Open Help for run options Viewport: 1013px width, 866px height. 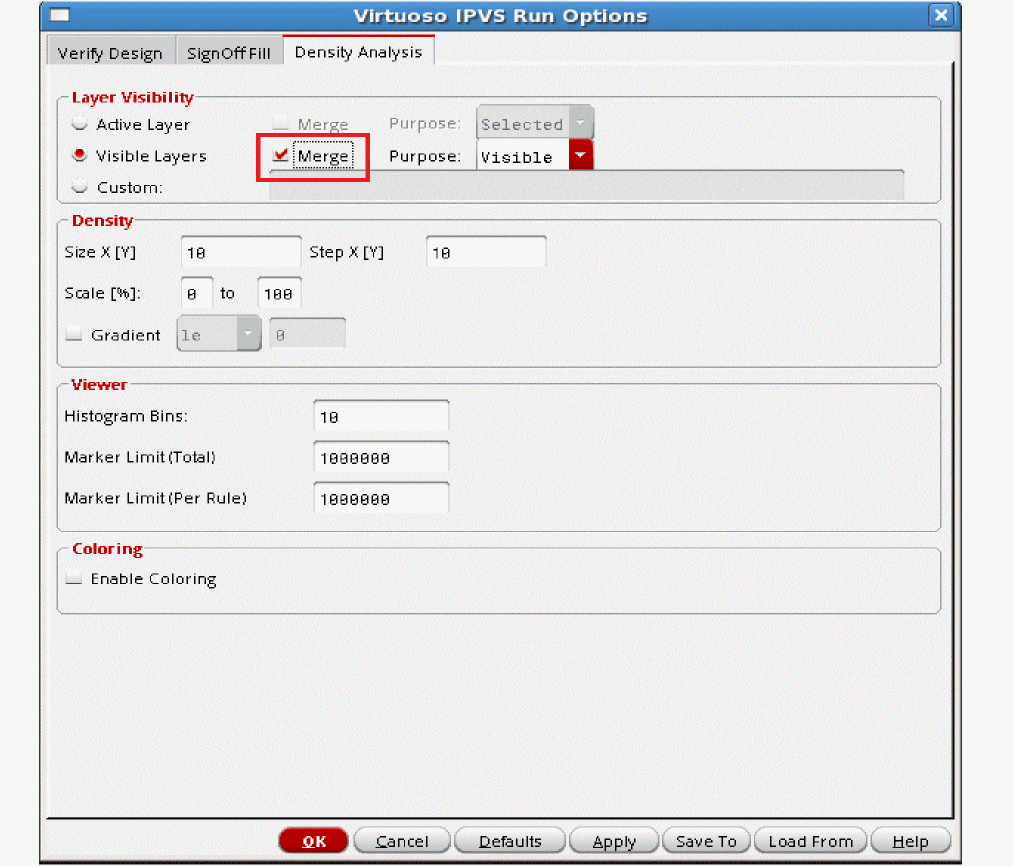pyautogui.click(x=910, y=840)
